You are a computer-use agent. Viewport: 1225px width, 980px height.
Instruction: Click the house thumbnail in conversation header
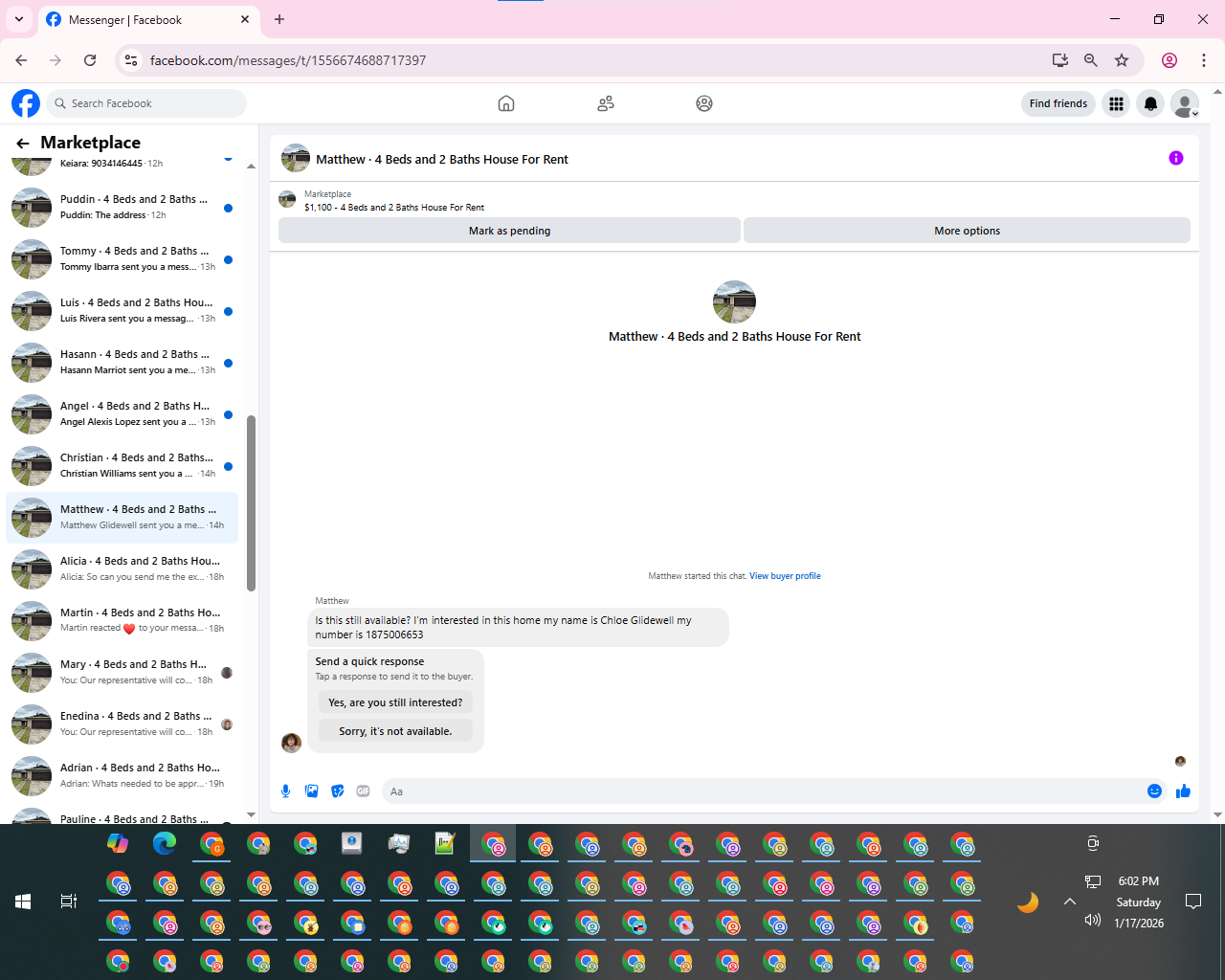point(296,159)
